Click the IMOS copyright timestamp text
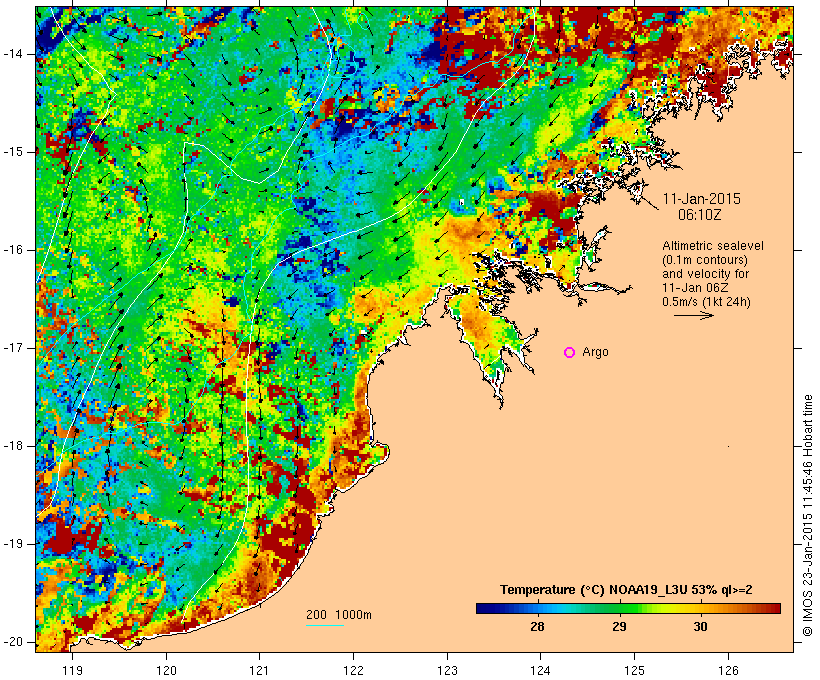Viewport: 820px width, 680px height. point(808,516)
